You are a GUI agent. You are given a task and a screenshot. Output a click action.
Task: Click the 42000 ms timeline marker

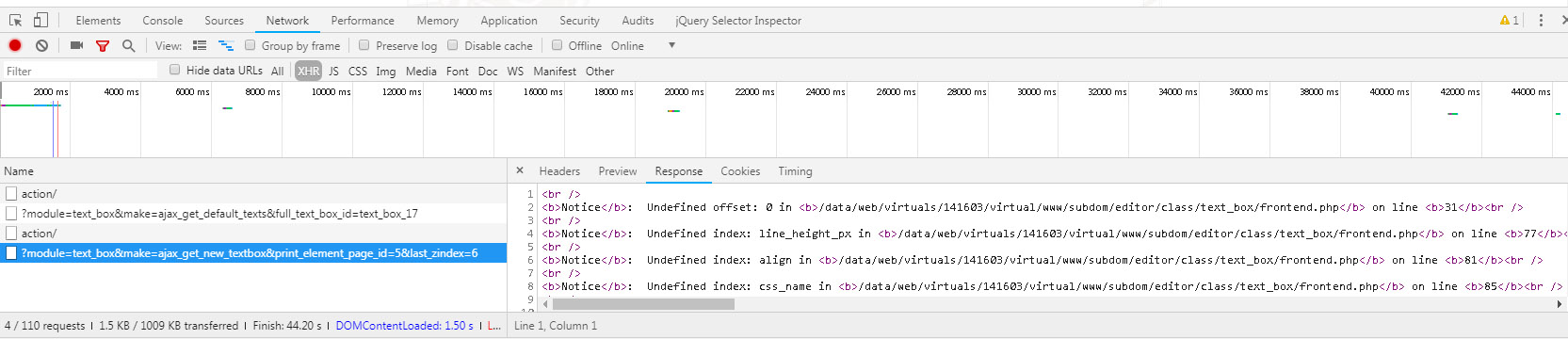pos(1460,91)
